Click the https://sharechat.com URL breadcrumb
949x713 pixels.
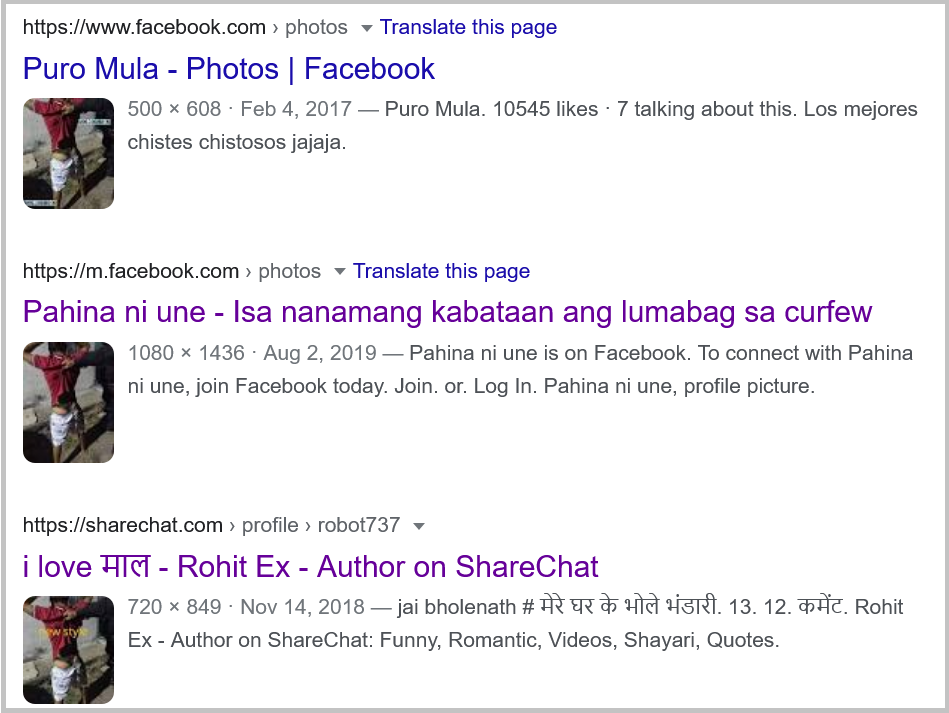point(123,525)
